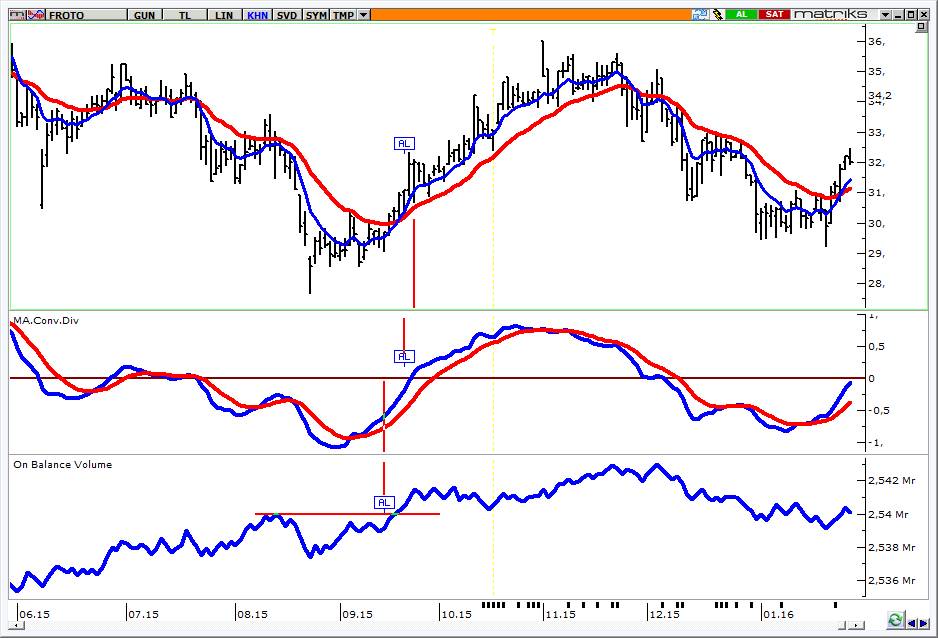
Task: Move chart right with blue arrow
Action: [924, 623]
